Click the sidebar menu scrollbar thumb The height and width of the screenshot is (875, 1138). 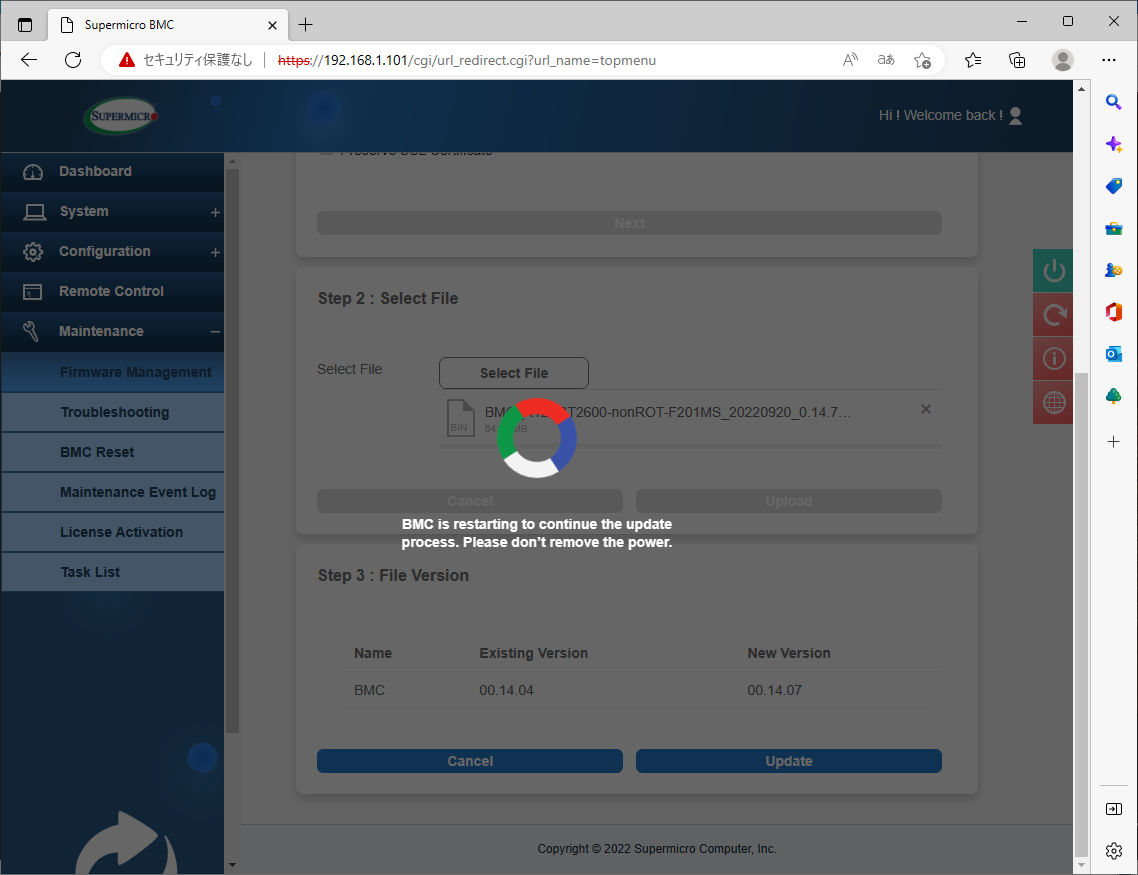click(232, 451)
